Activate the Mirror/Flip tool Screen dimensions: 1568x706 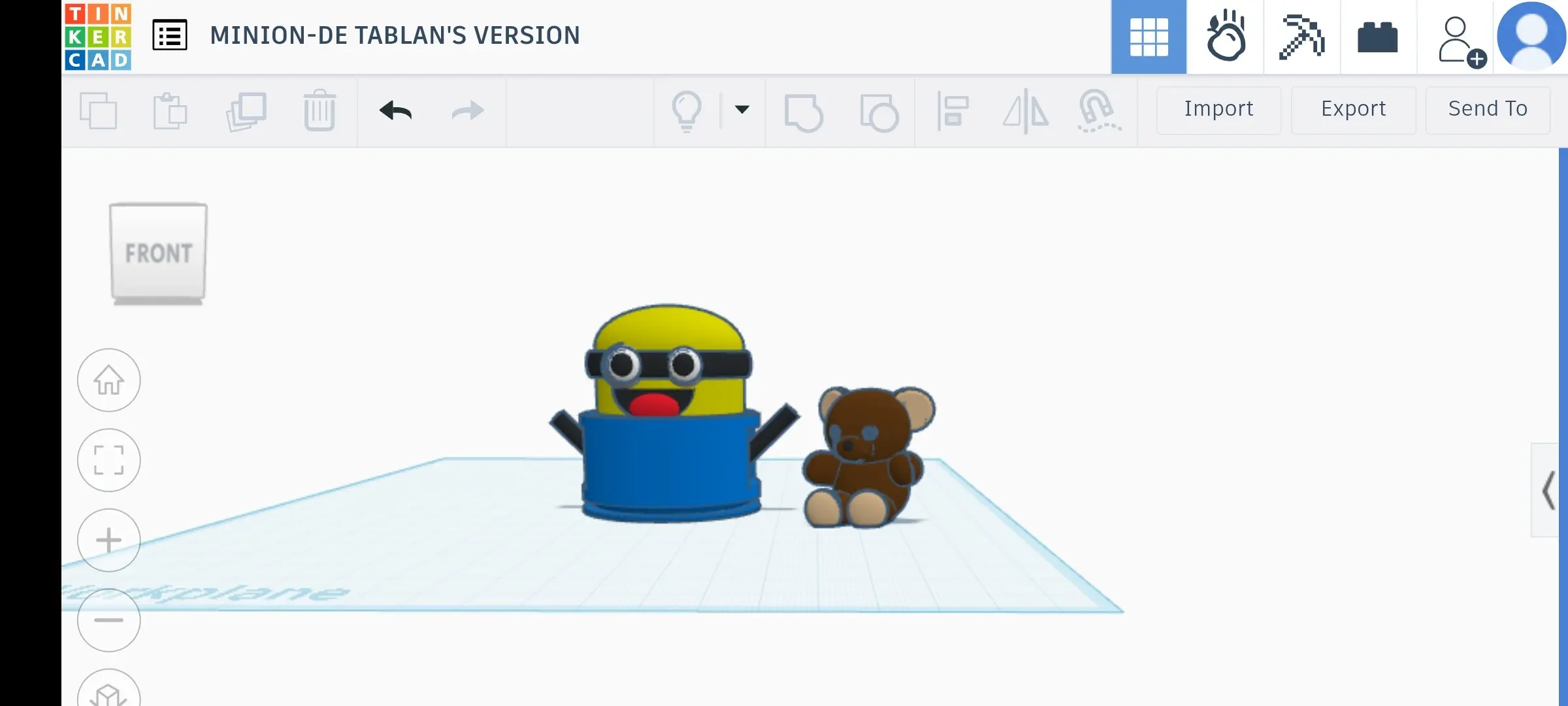tap(1026, 111)
